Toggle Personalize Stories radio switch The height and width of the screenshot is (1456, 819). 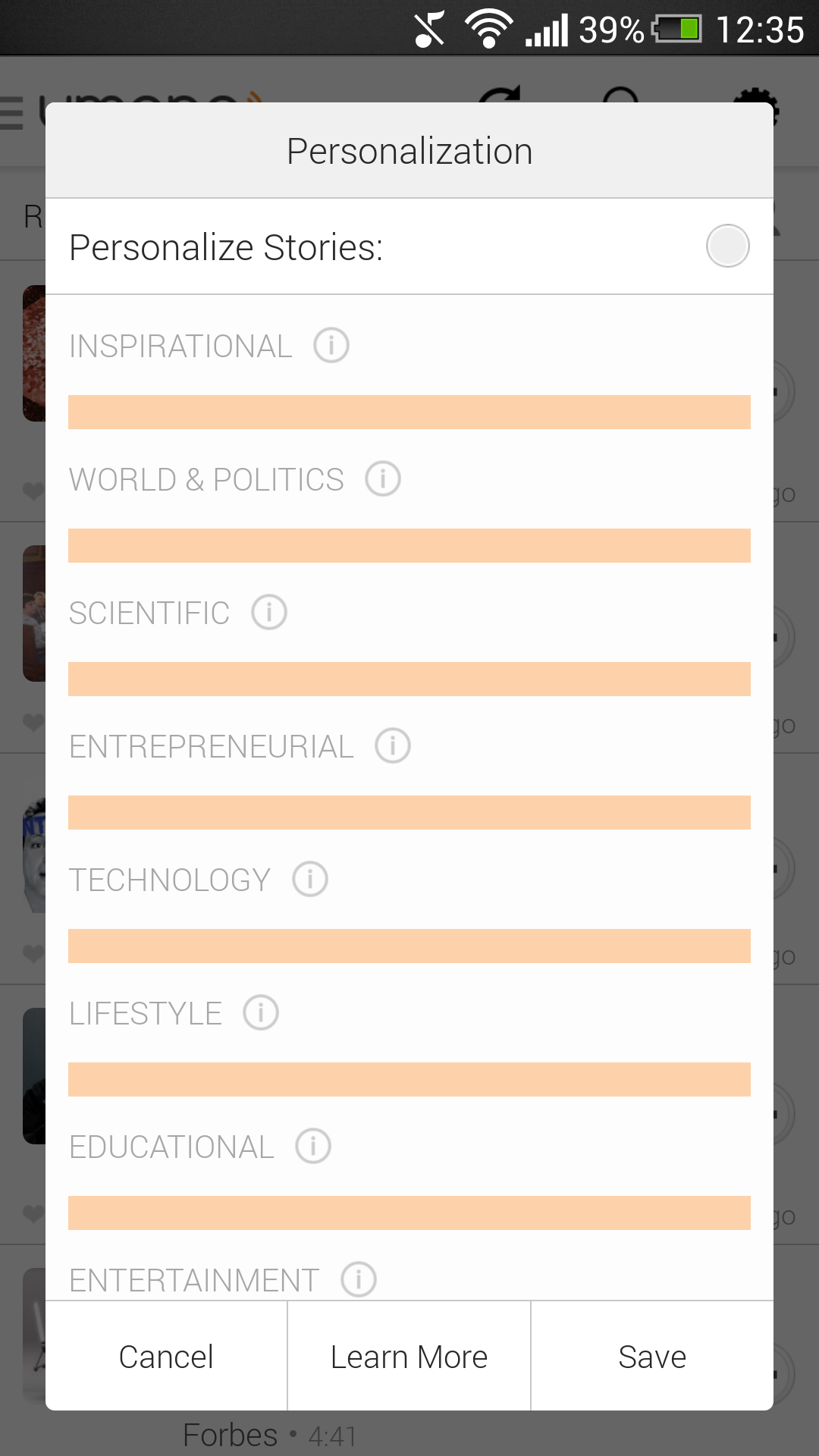(727, 246)
